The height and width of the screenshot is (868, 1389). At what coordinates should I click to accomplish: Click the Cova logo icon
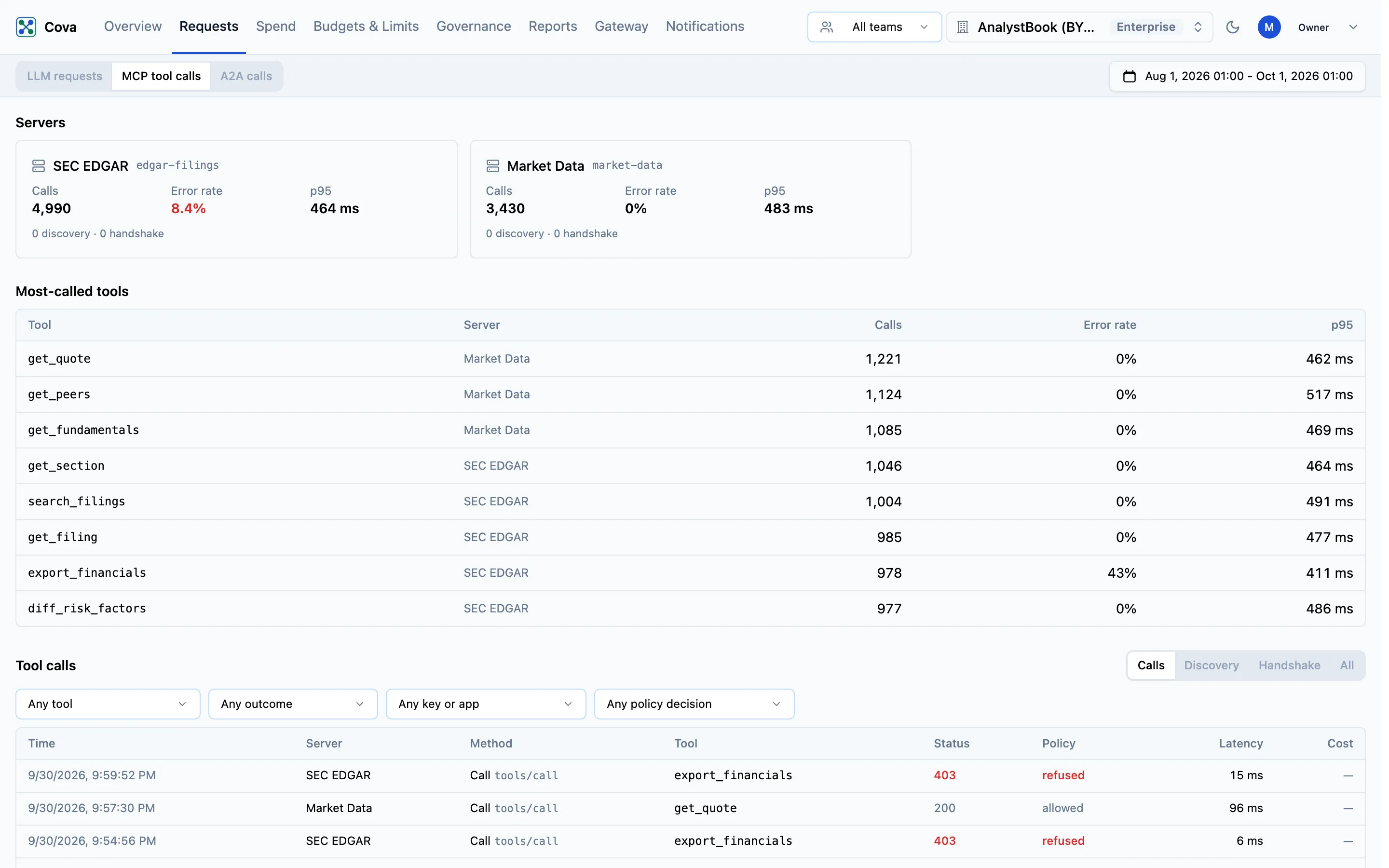click(26, 27)
